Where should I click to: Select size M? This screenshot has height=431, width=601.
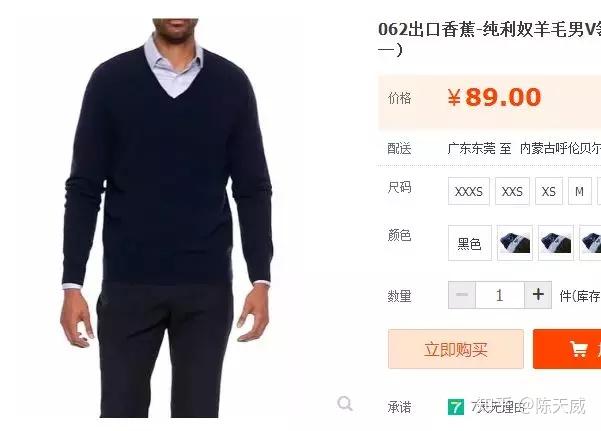pos(580,191)
